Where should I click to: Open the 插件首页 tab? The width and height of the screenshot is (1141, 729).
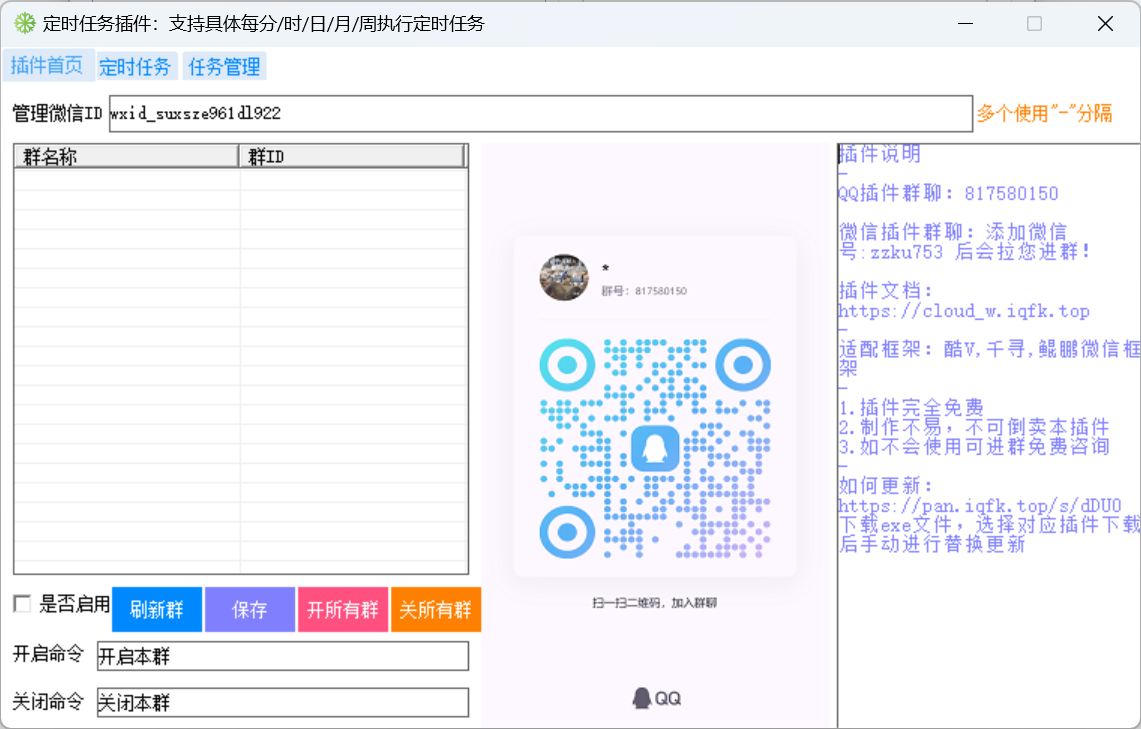[48, 66]
